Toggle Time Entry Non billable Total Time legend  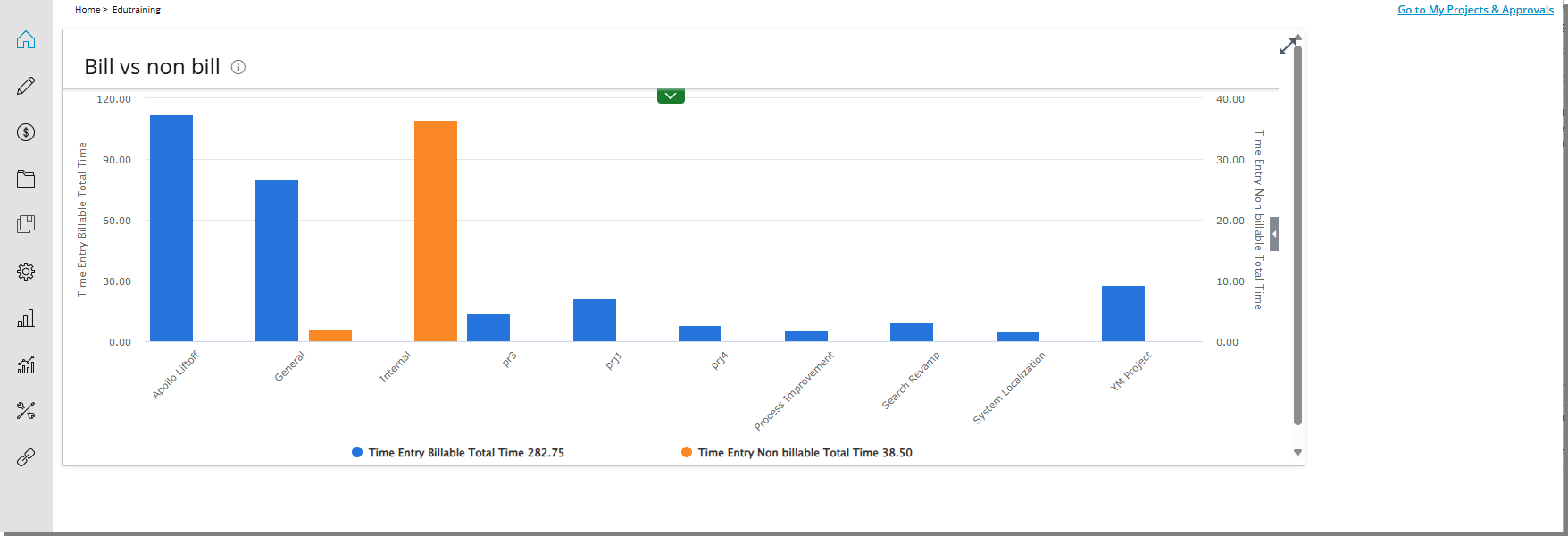click(x=797, y=453)
